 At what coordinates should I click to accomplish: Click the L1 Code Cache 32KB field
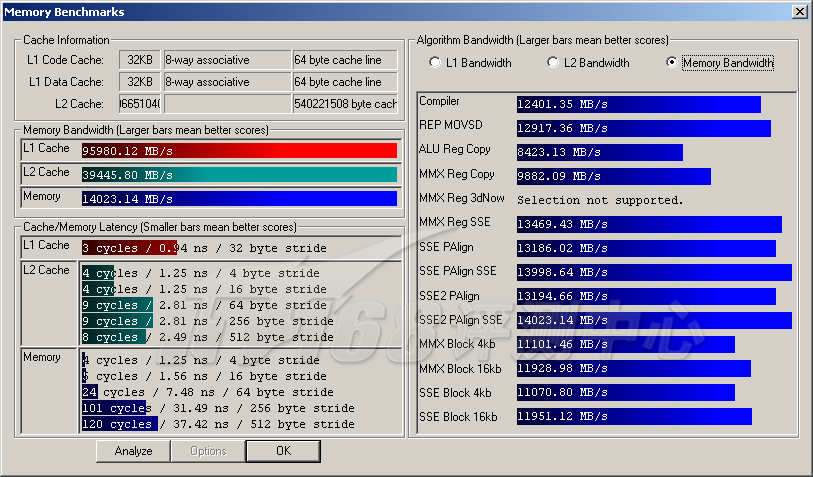pos(139,59)
